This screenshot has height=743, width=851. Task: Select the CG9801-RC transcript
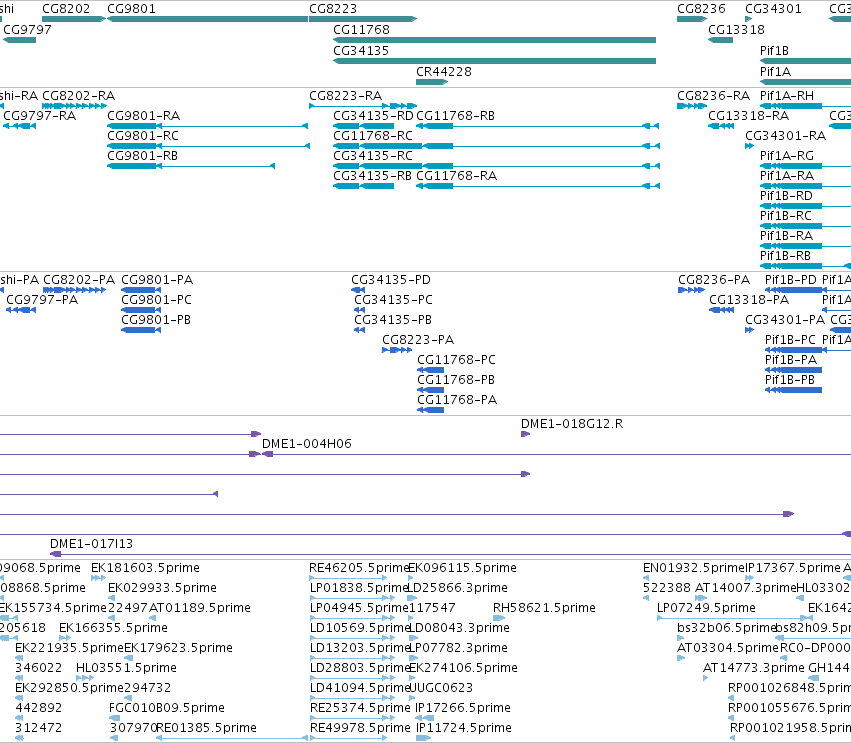[208, 146]
